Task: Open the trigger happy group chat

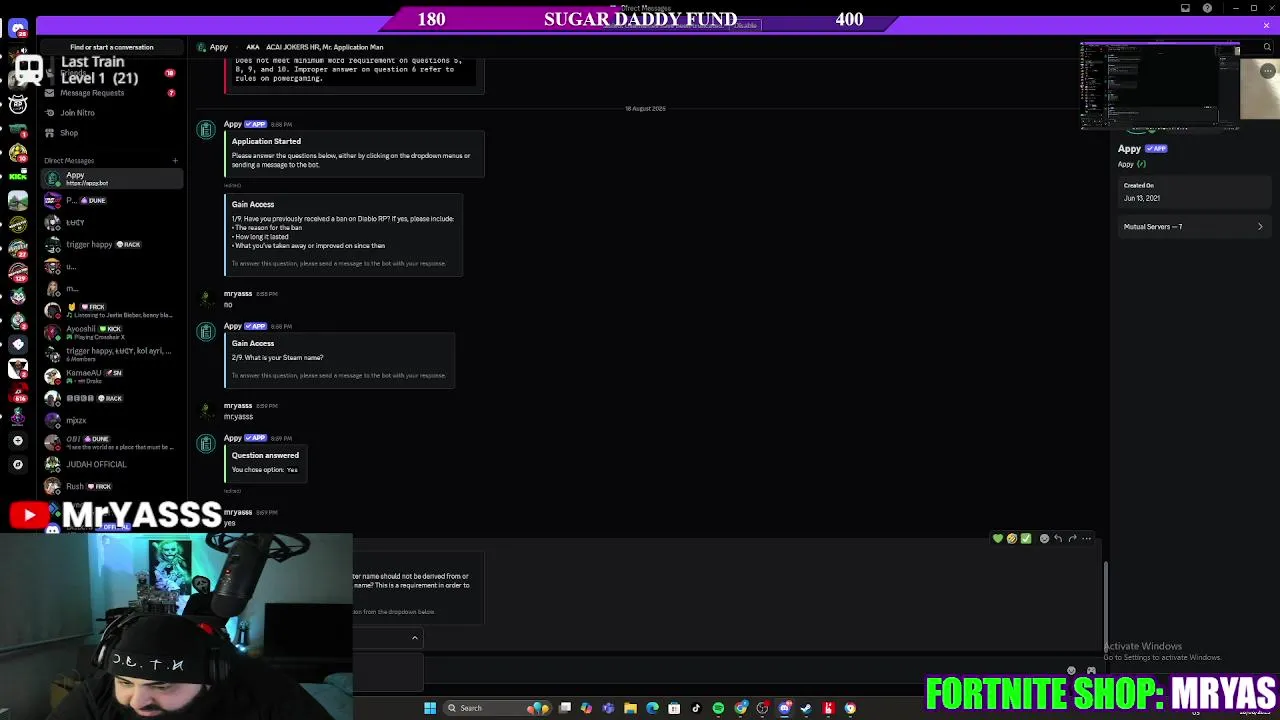Action: click(112, 354)
